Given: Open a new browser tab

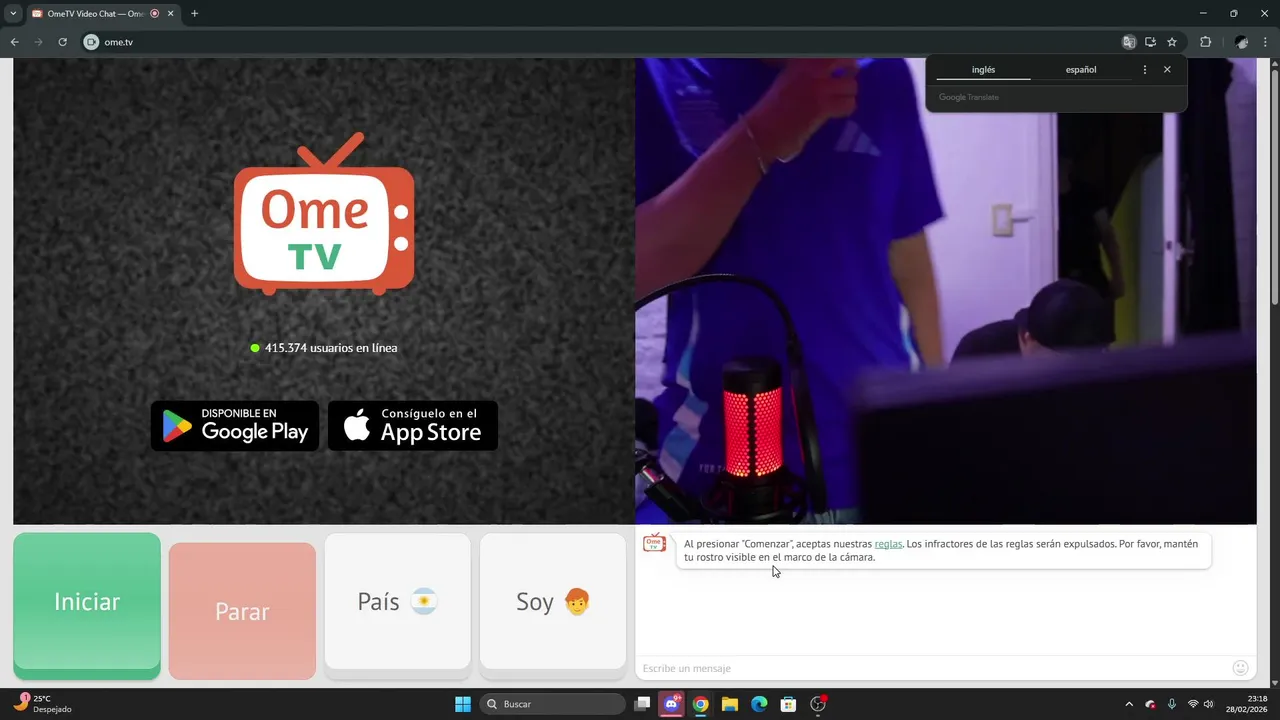Looking at the screenshot, I should click(194, 14).
